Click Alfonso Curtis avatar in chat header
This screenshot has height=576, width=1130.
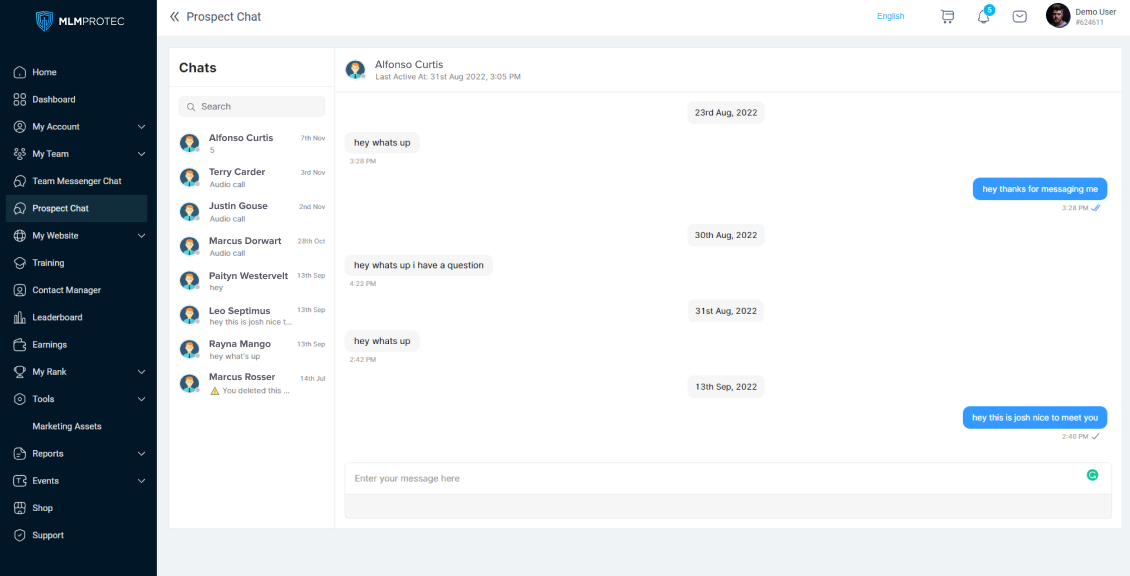pyautogui.click(x=355, y=69)
